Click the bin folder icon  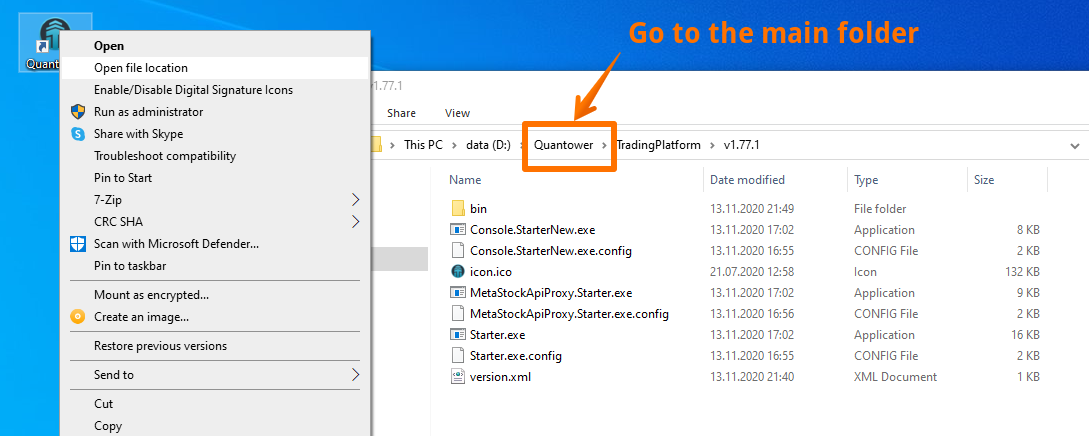(458, 209)
